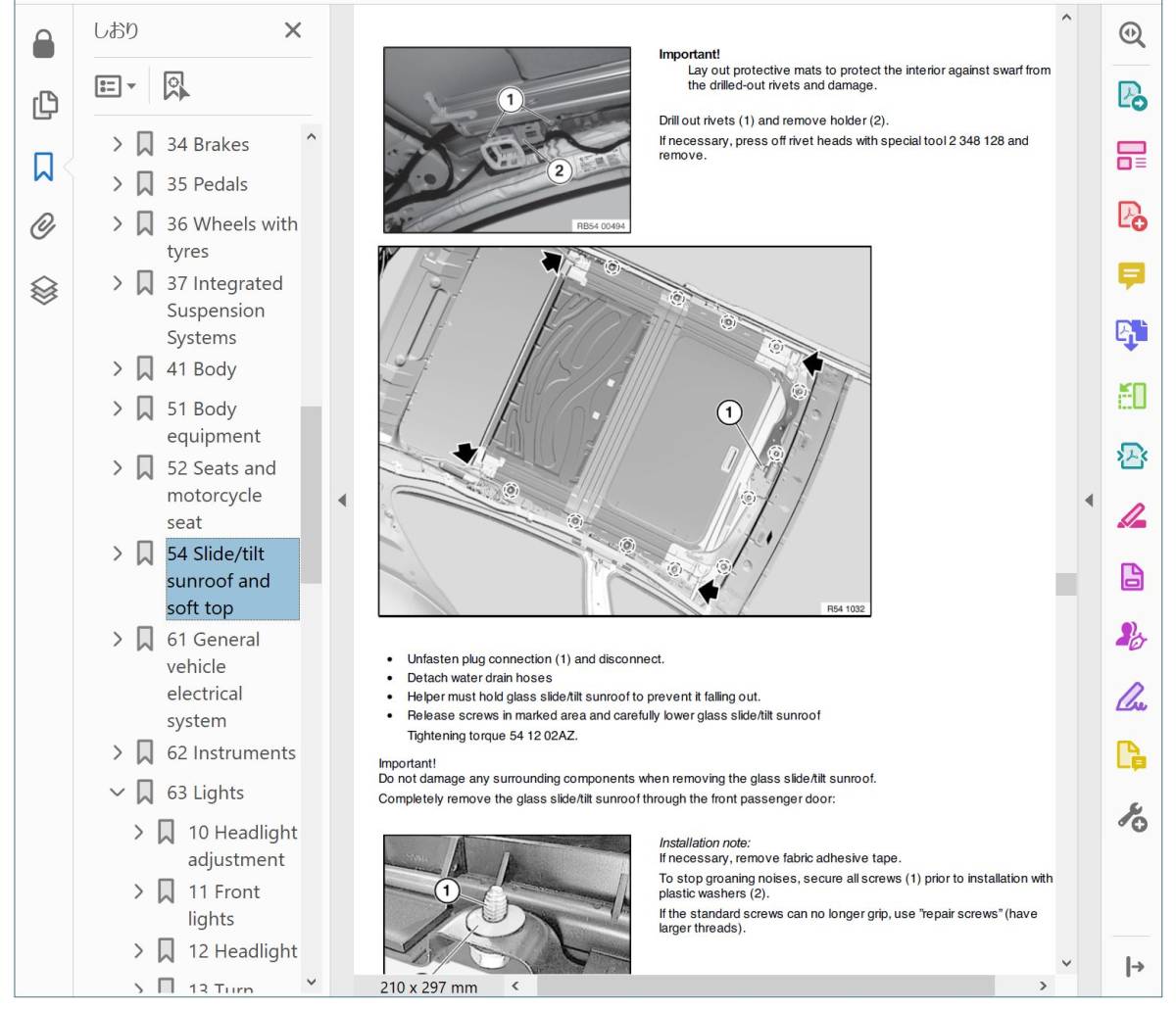This screenshot has height=1011, width=1176.
Task: Open the Export PDF tool
Action: coord(1132,95)
